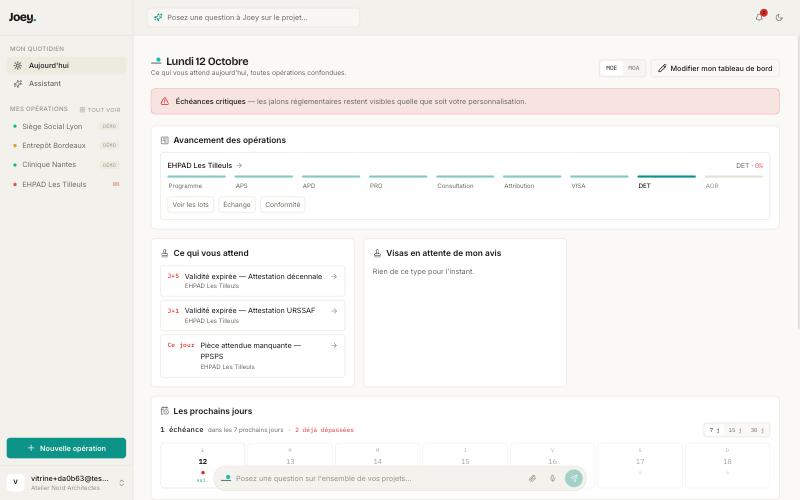Select day 15 in calendar strip
The height and width of the screenshot is (500, 800).
465,465
